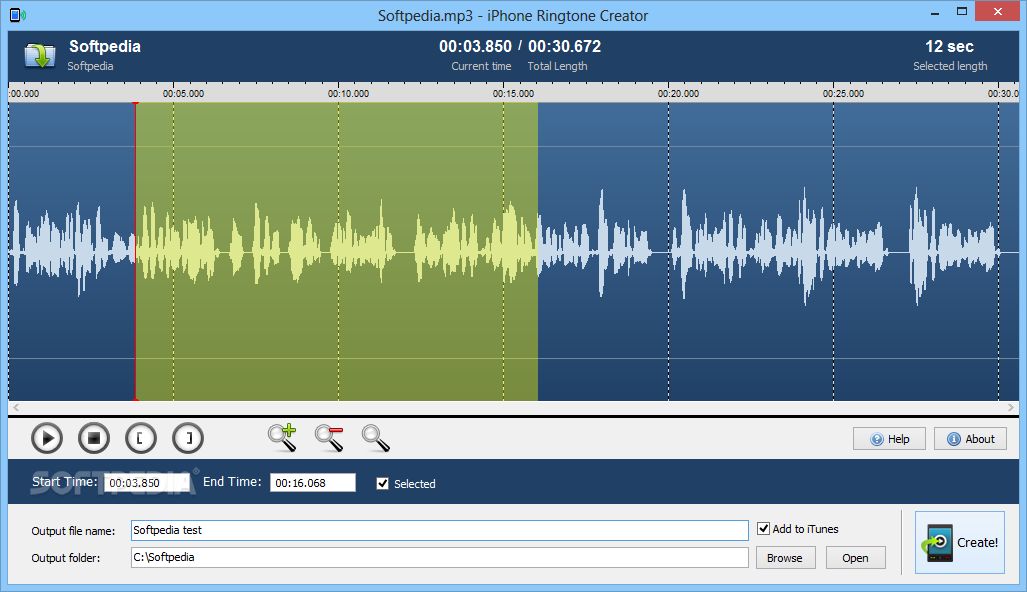Click inside the green selected waveform region
1027x592 pixels.
pyautogui.click(x=337, y=251)
